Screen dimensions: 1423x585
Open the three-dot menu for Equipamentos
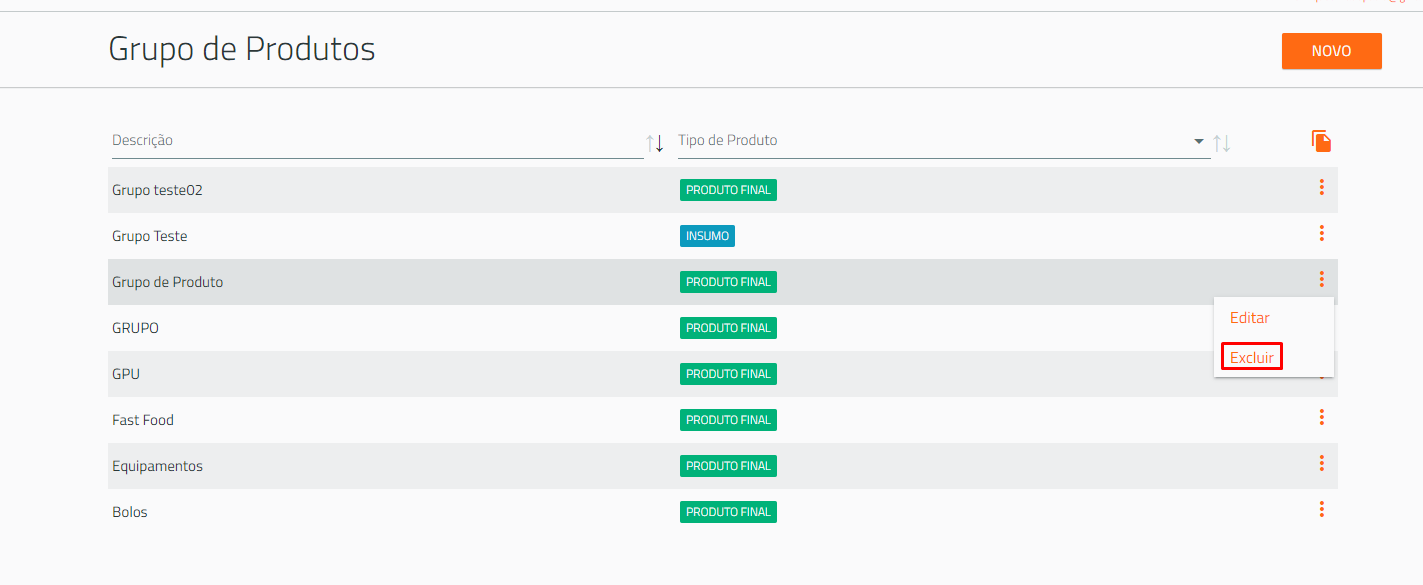tap(1321, 463)
